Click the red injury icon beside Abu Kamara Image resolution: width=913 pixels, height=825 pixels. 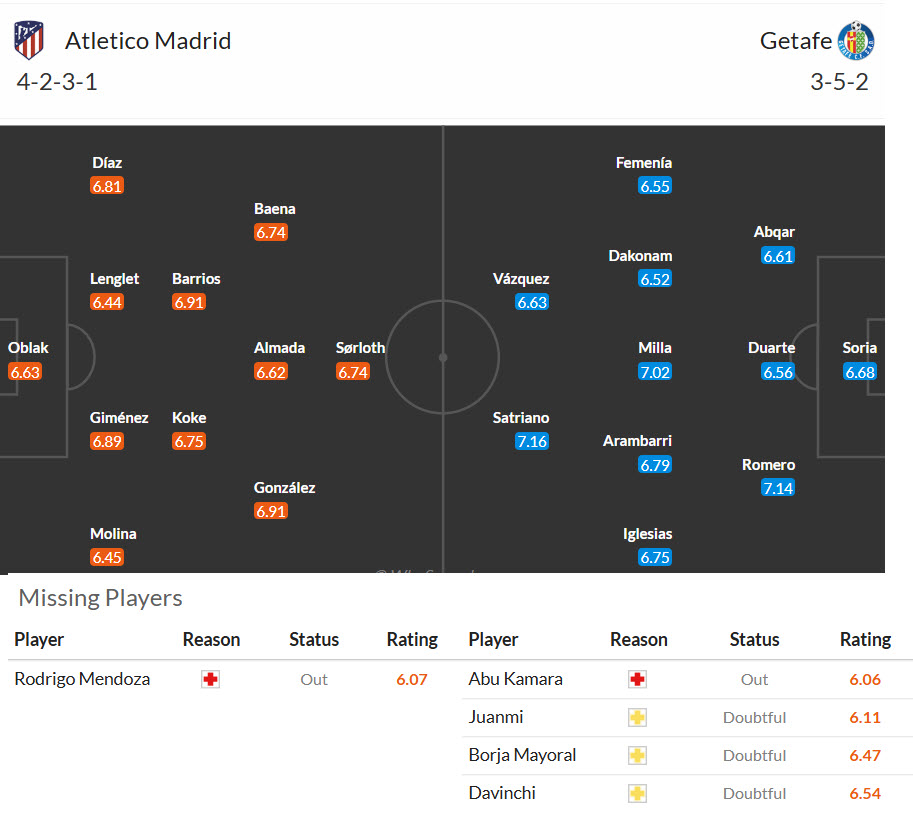pyautogui.click(x=638, y=679)
